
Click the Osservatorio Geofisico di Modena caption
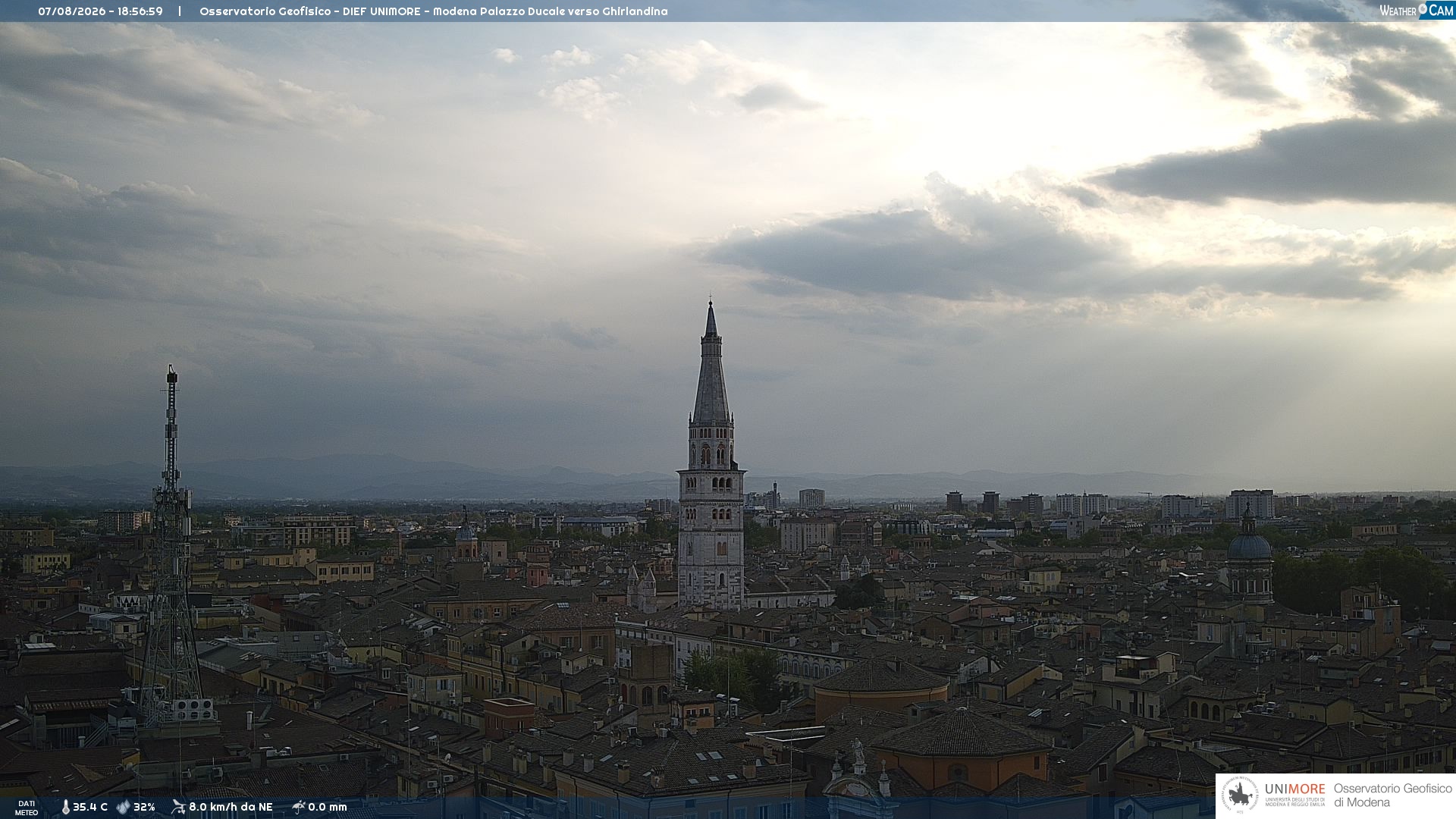click(x=1392, y=795)
